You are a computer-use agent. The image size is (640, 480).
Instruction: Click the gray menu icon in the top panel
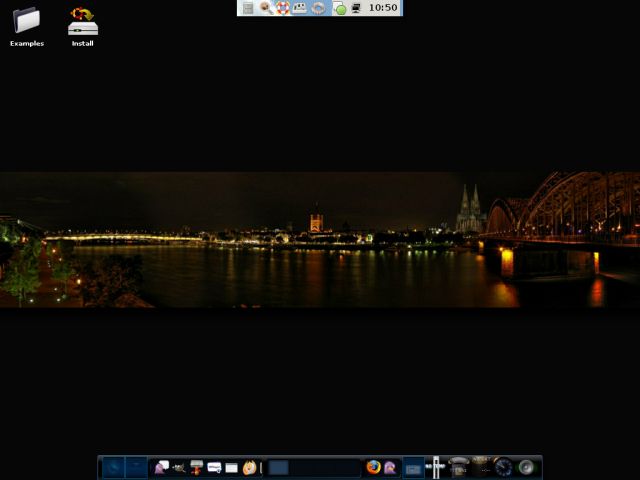pos(248,8)
